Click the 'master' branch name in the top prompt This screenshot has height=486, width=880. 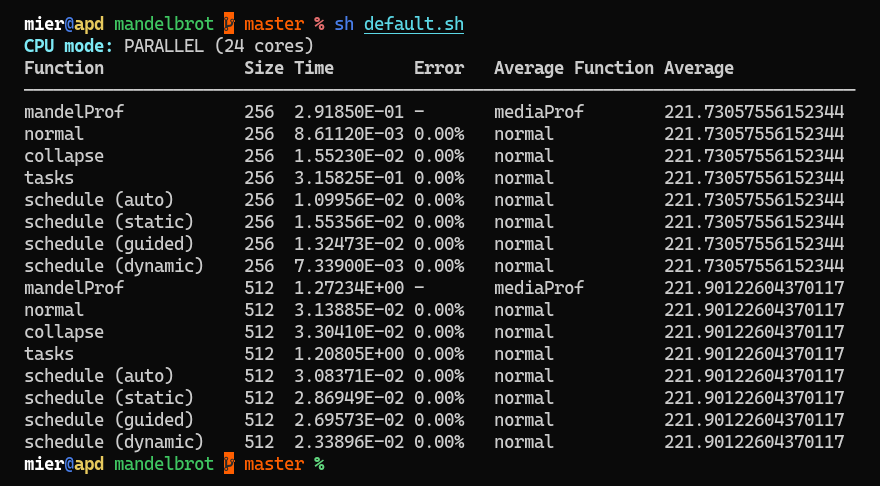274,23
